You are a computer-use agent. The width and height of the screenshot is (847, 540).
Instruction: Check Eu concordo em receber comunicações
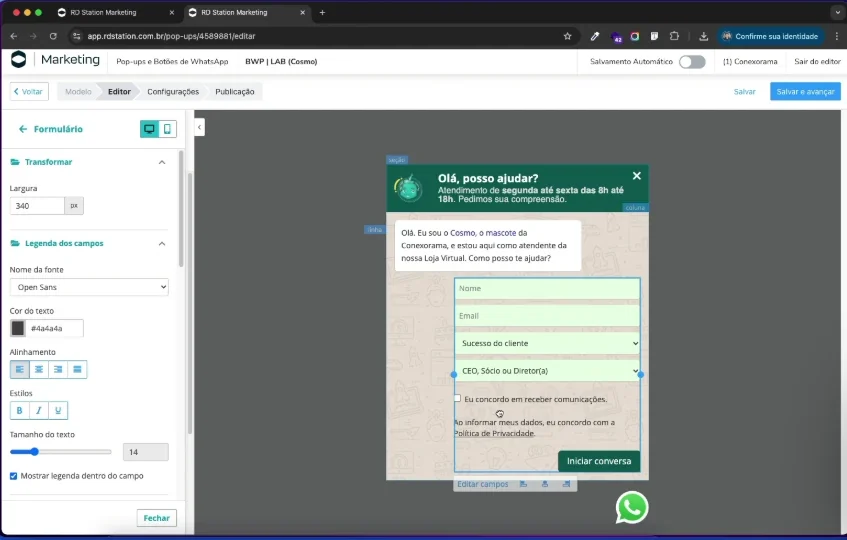(458, 399)
